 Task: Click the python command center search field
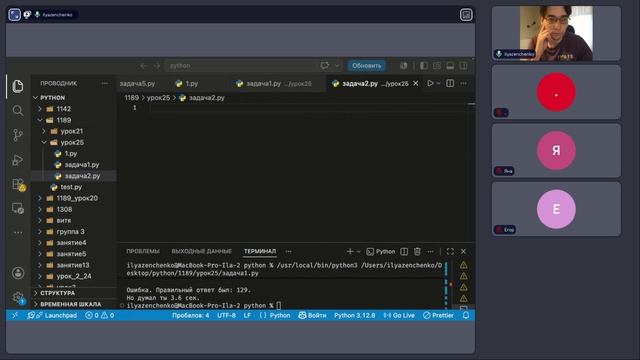242,66
